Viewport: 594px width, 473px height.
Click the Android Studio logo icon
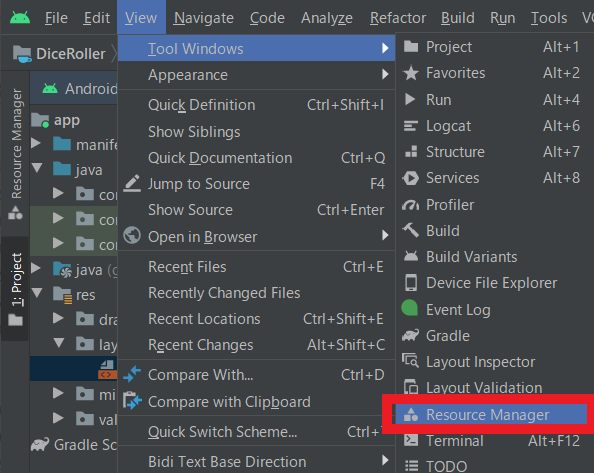click(x=20, y=17)
